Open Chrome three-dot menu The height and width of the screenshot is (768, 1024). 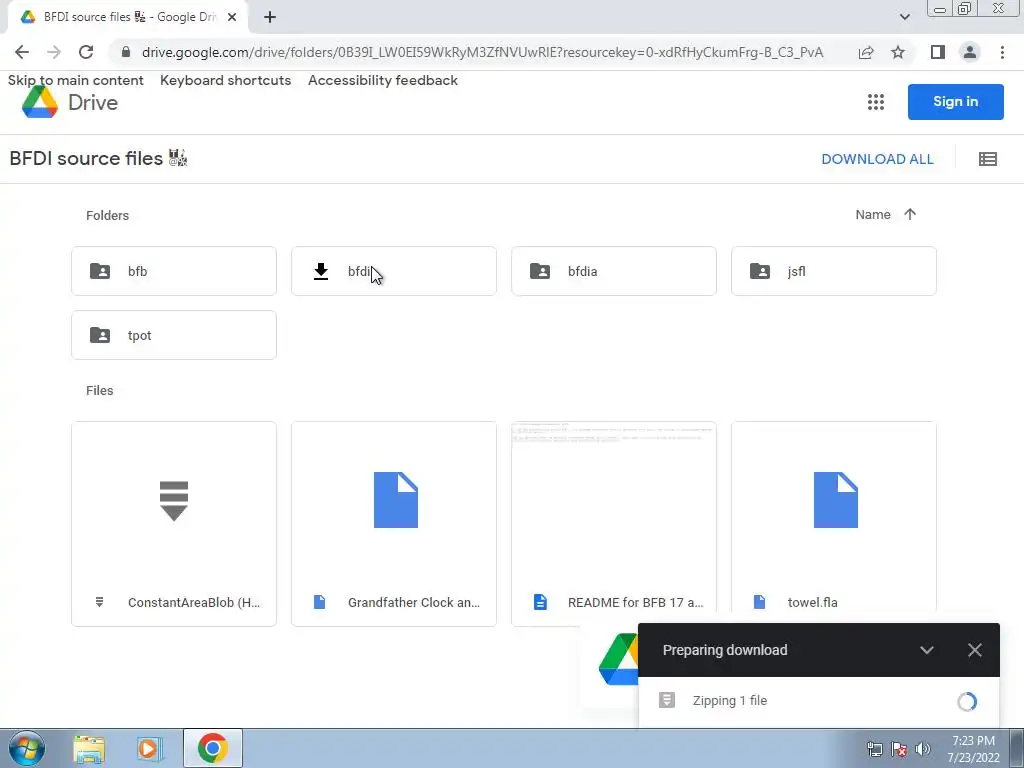pyautogui.click(x=1002, y=52)
